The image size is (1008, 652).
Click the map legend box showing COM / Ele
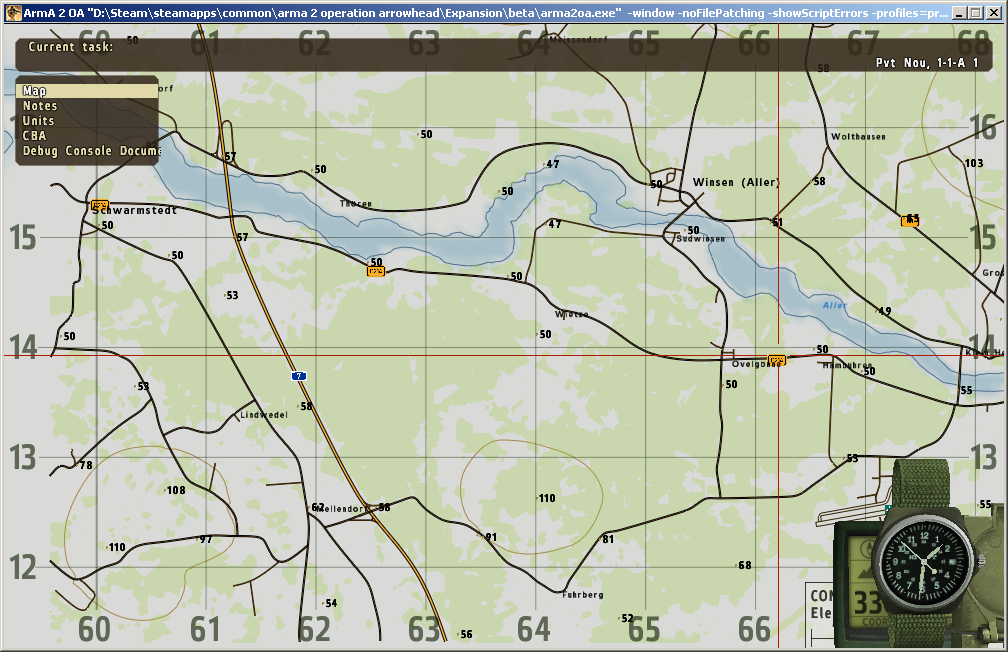[x=820, y=614]
